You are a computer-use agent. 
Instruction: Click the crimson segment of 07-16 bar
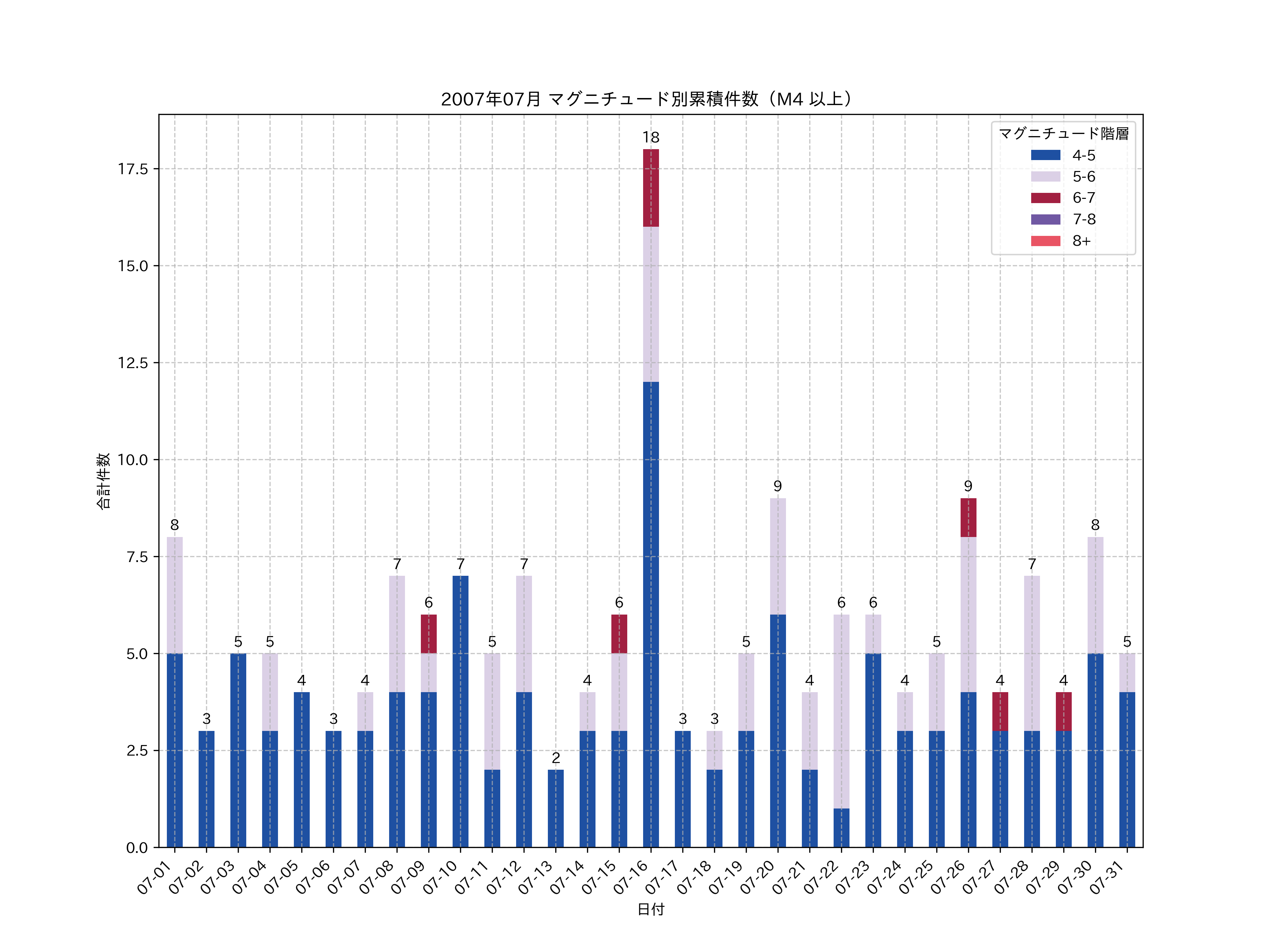(651, 188)
